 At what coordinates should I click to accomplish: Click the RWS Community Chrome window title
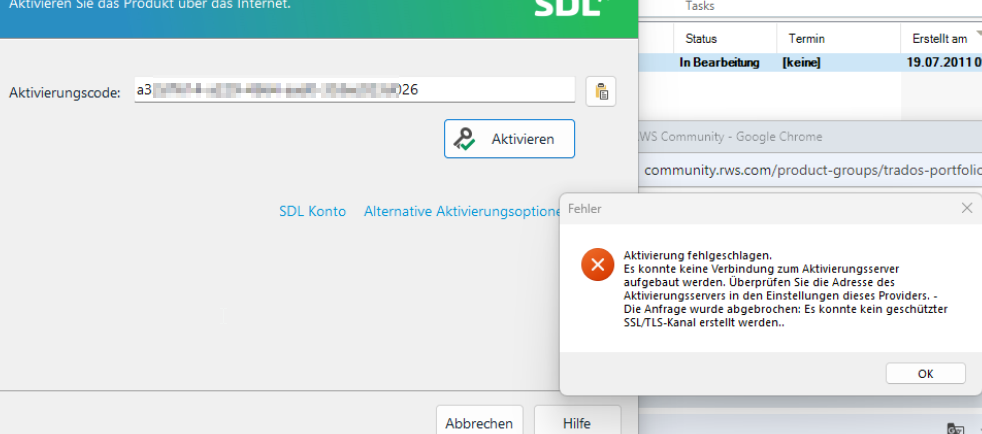(730, 137)
